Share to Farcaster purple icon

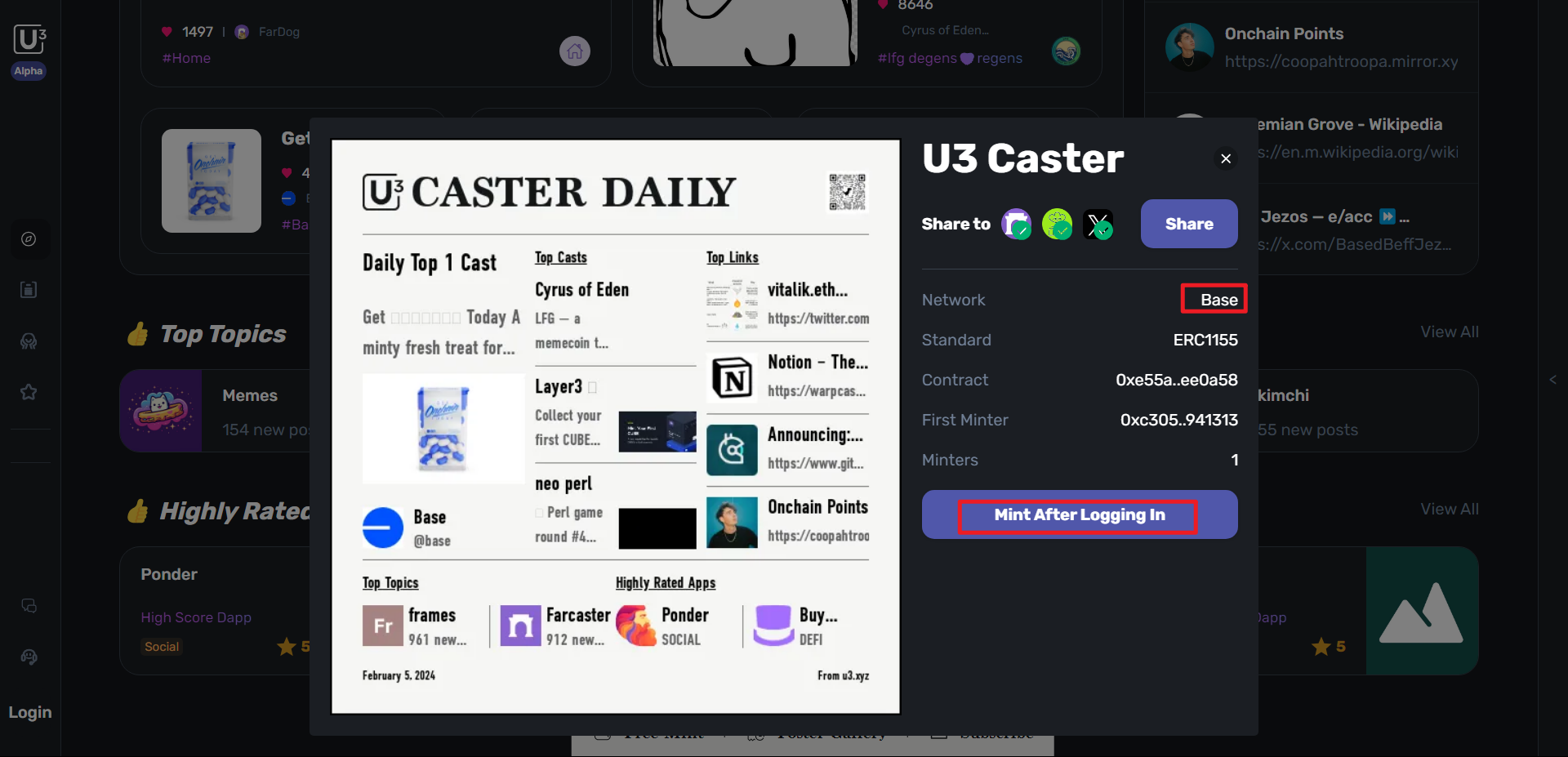click(x=1016, y=224)
